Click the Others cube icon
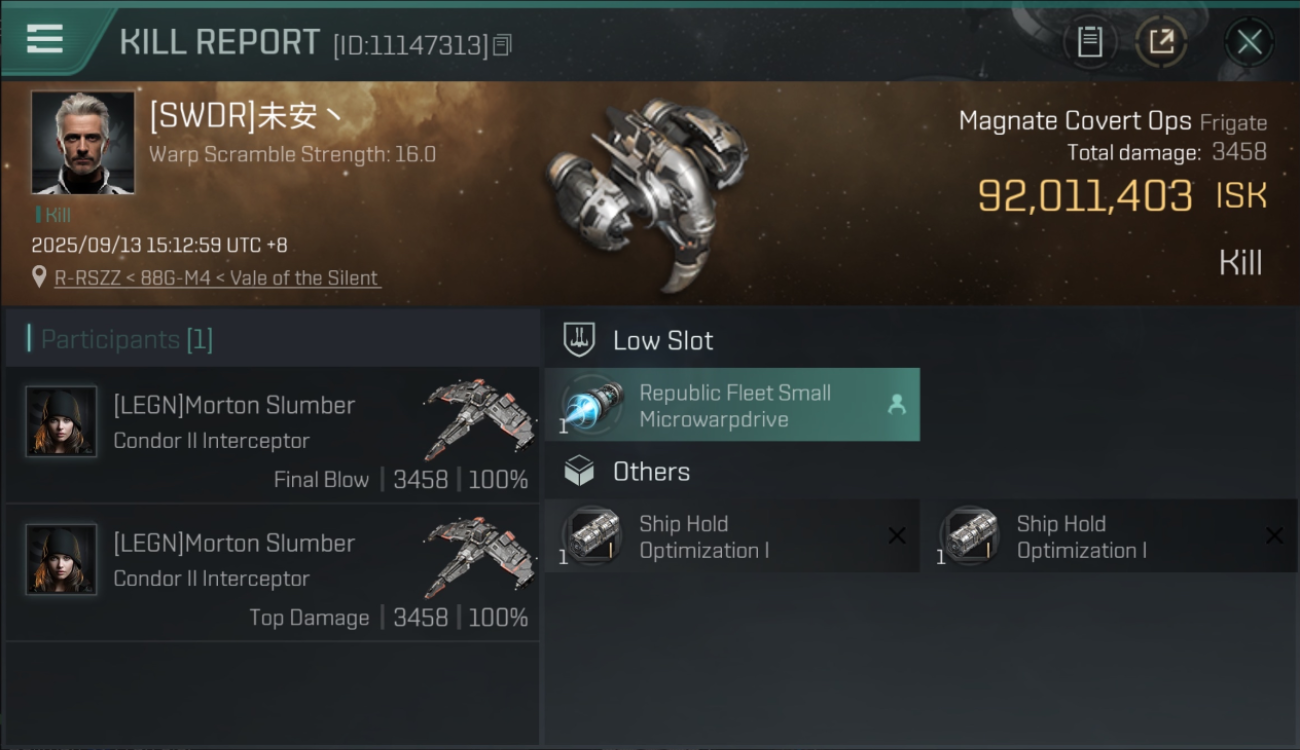This screenshot has width=1300, height=750. click(x=579, y=472)
